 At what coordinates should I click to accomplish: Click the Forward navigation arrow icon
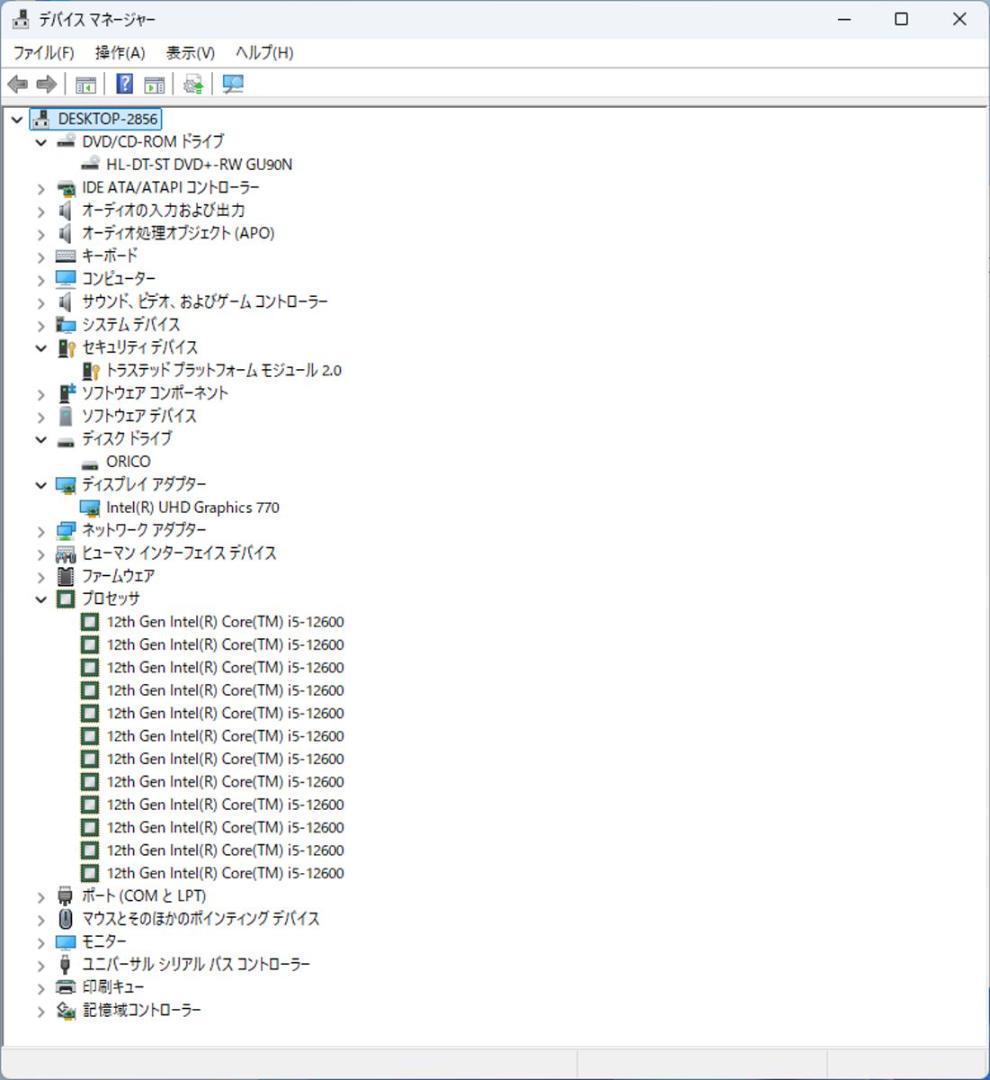tap(46, 84)
